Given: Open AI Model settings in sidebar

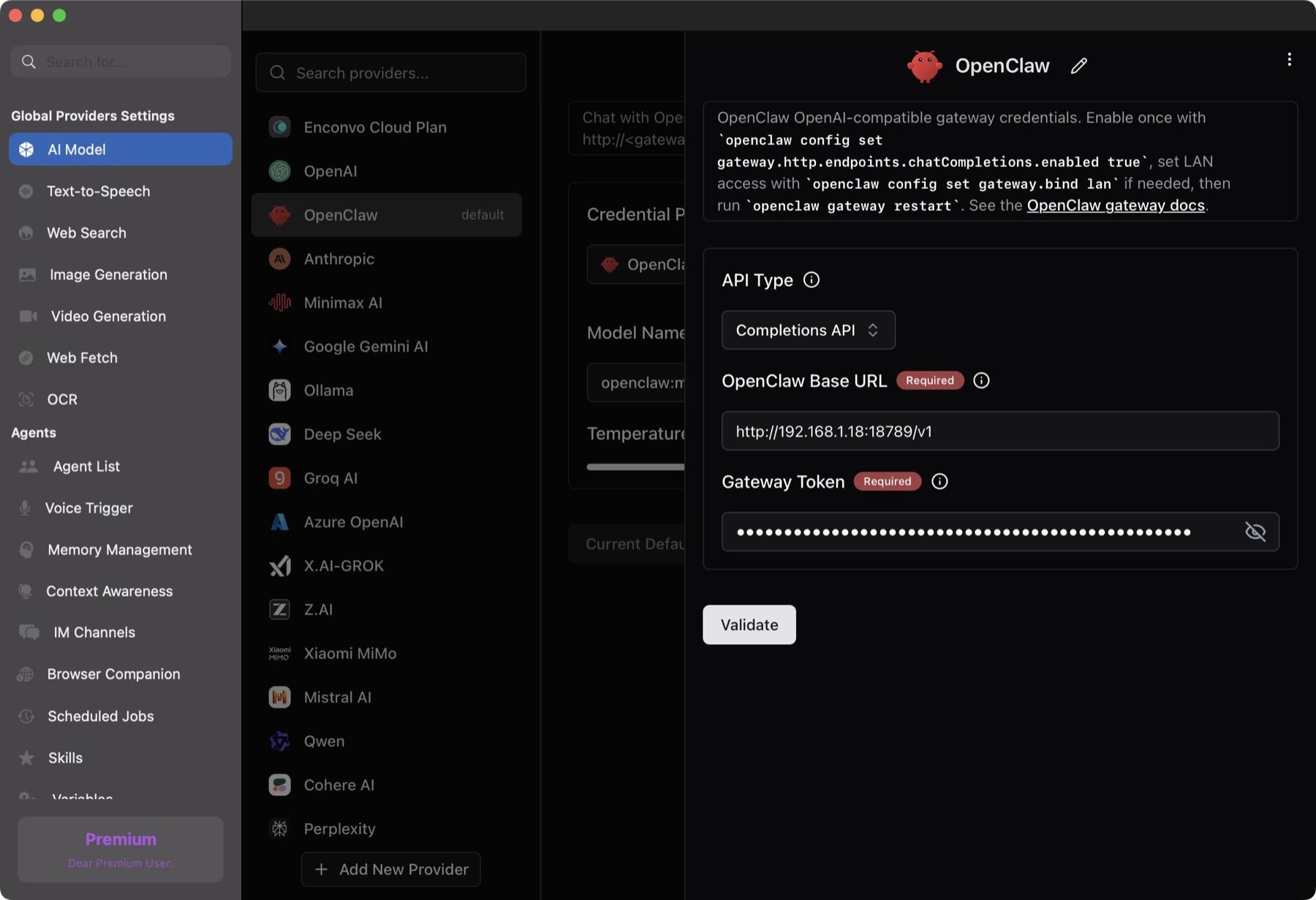Looking at the screenshot, I should tap(121, 149).
